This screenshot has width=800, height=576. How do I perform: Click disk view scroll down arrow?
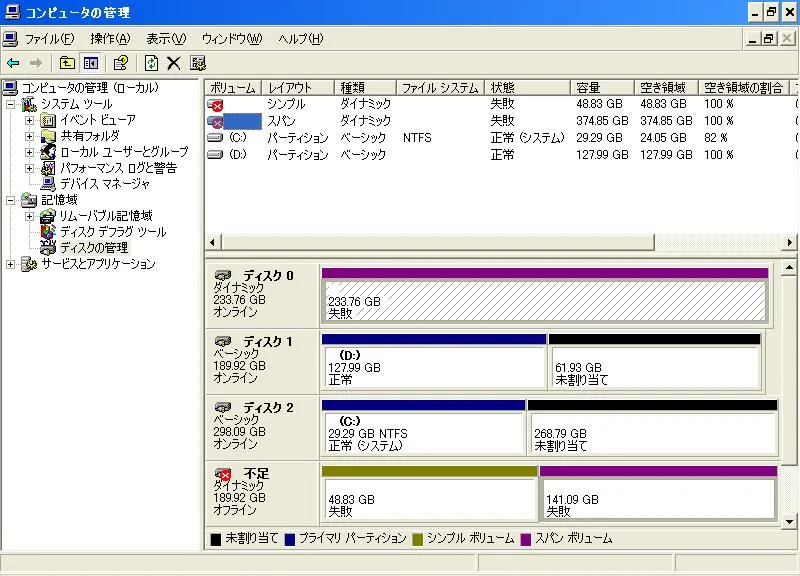789,521
